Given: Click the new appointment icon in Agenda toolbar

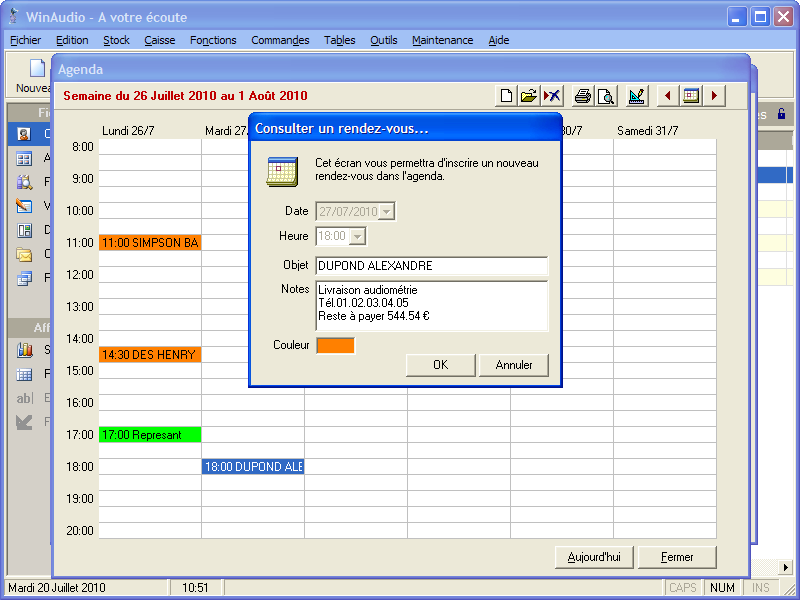Looking at the screenshot, I should [507, 96].
